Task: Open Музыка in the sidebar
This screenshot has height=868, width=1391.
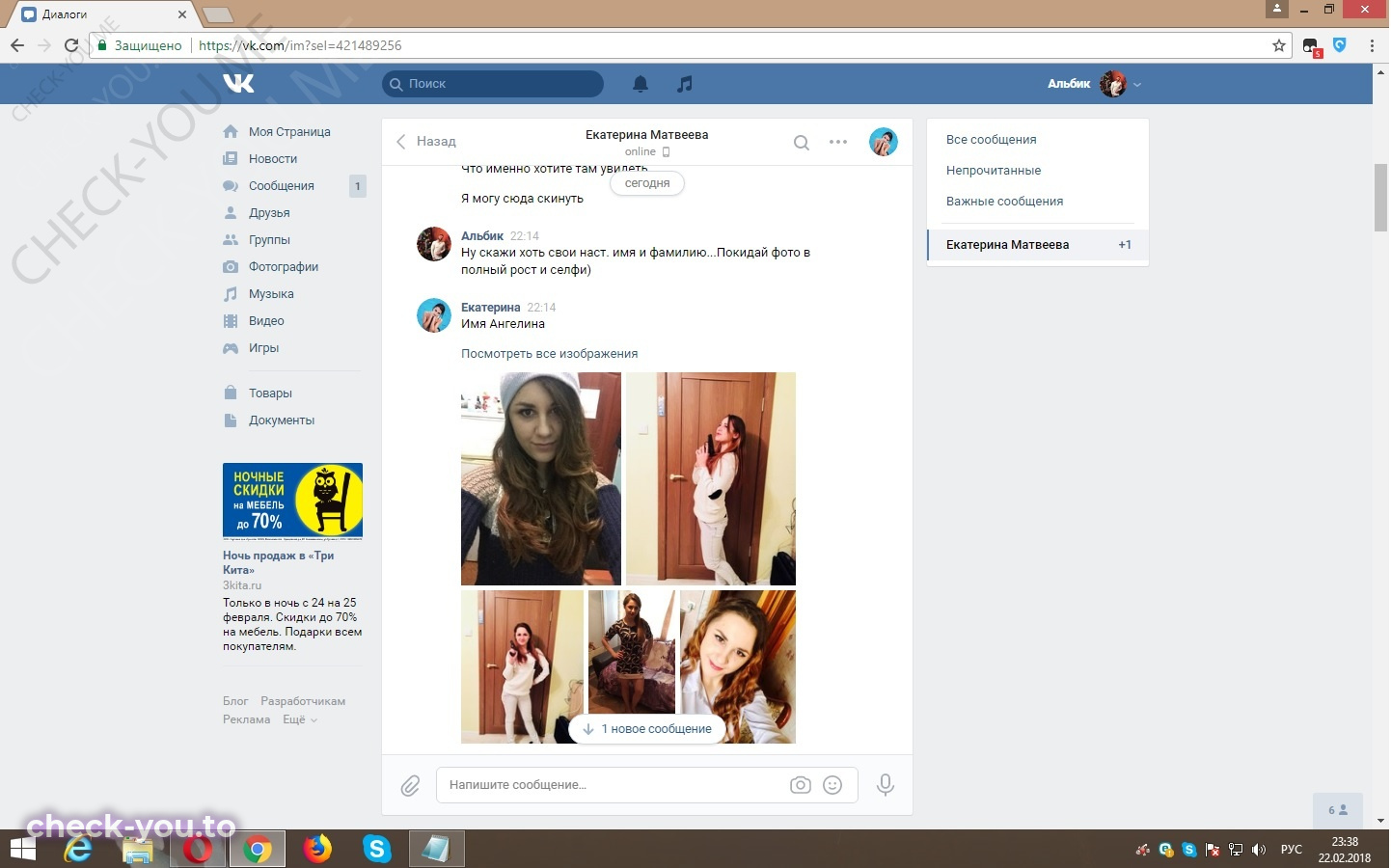Action: 271,294
